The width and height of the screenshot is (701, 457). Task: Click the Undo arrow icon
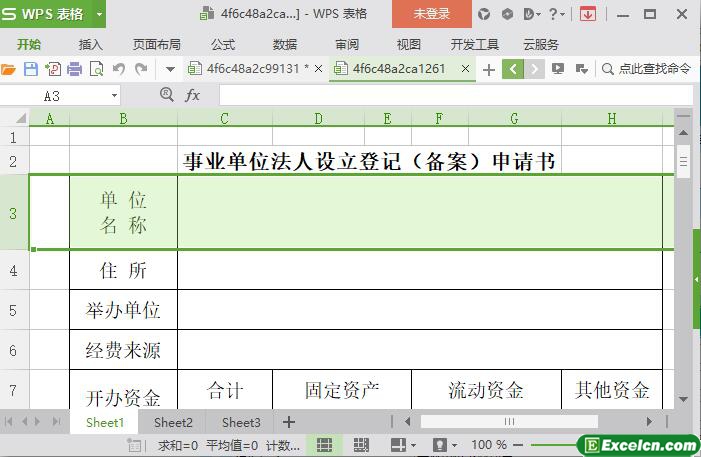click(119, 69)
